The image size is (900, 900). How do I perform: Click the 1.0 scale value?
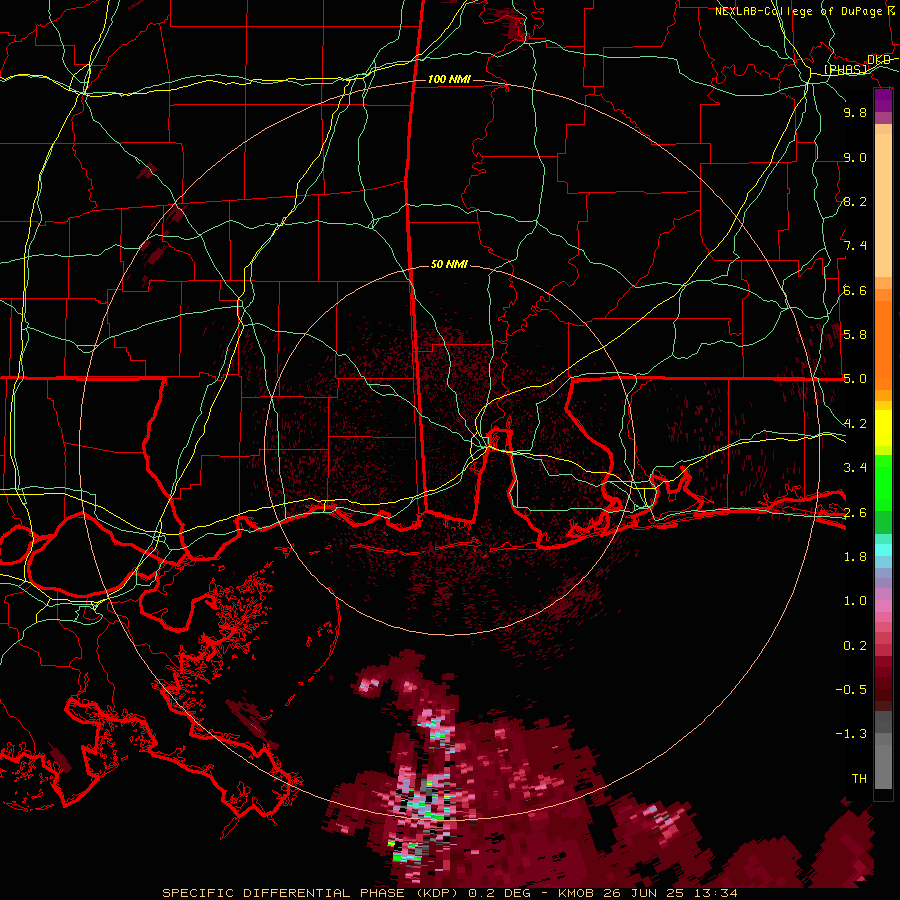coord(855,601)
